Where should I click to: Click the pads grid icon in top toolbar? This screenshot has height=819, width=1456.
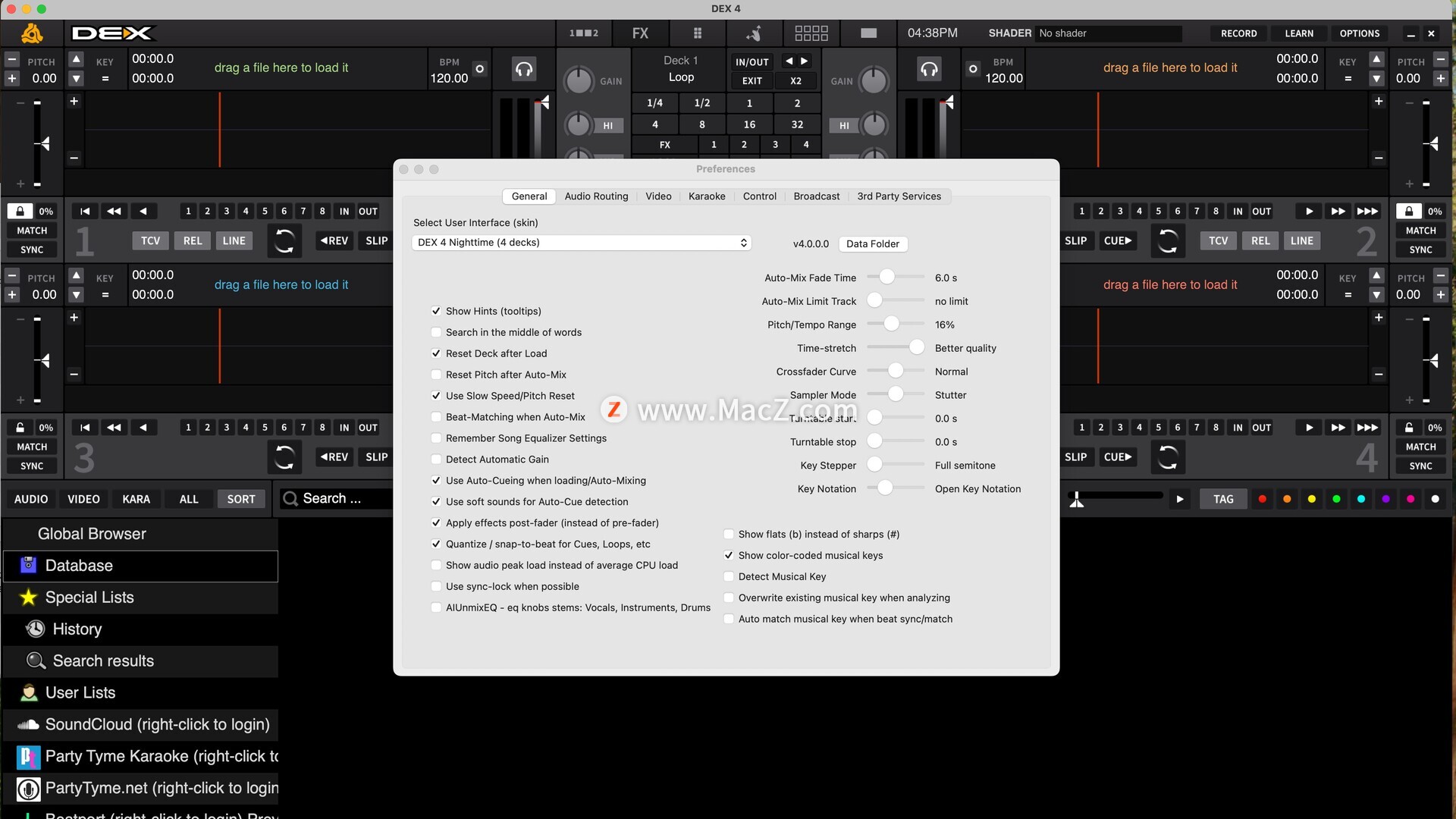point(811,33)
